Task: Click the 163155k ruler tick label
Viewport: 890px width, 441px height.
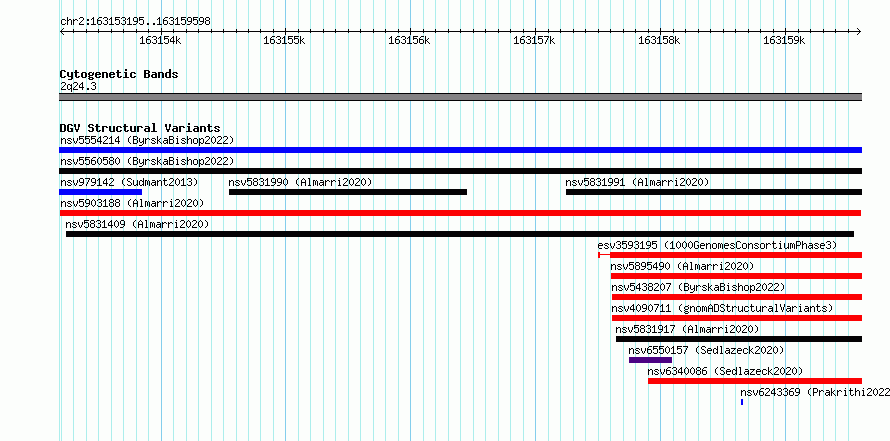Action: pos(284,40)
